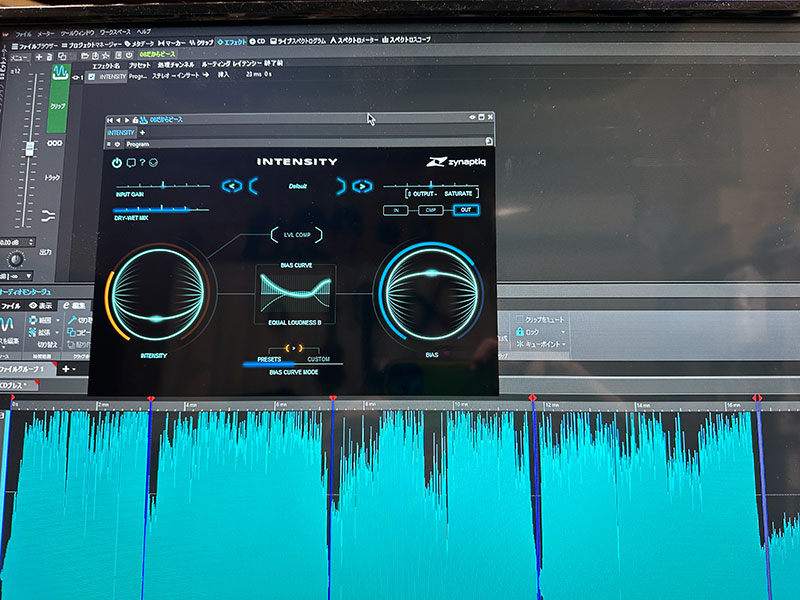Click the large INTENSITY dial
The height and width of the screenshot is (600, 800).
click(157, 293)
